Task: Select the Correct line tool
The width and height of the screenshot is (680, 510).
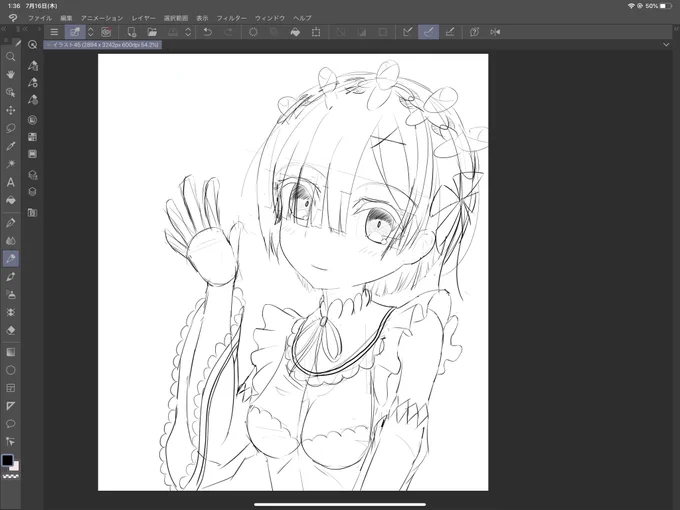Action: pos(11,441)
